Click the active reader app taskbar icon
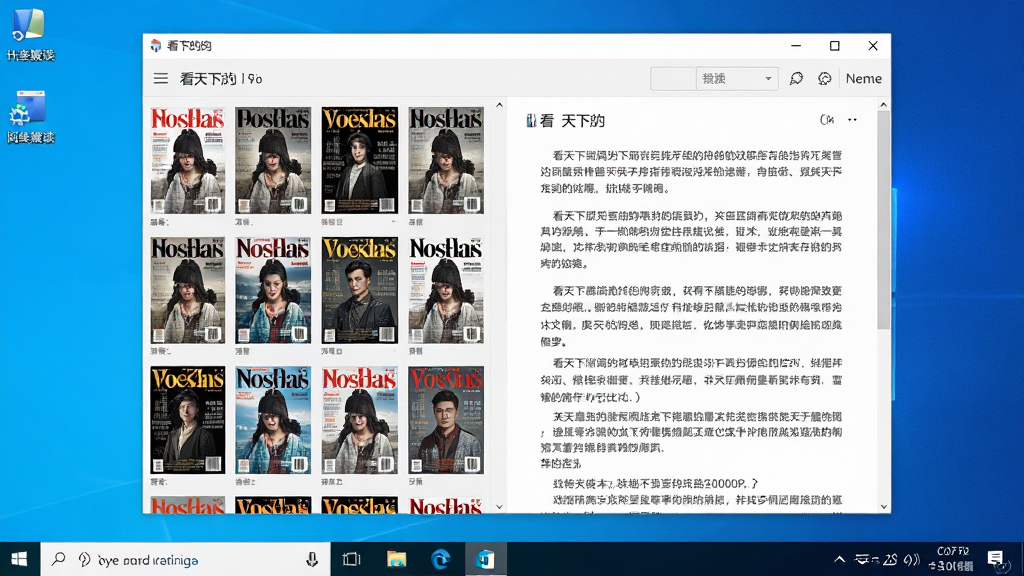 coord(485,559)
